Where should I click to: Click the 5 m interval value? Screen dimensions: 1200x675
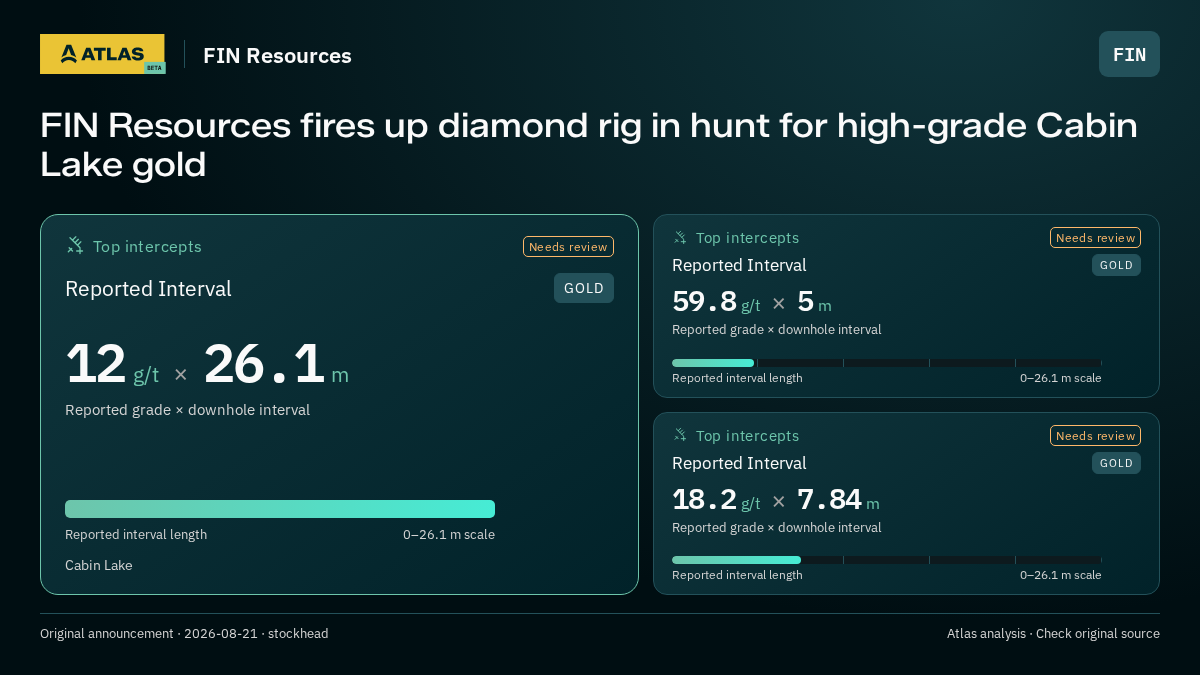click(x=814, y=302)
